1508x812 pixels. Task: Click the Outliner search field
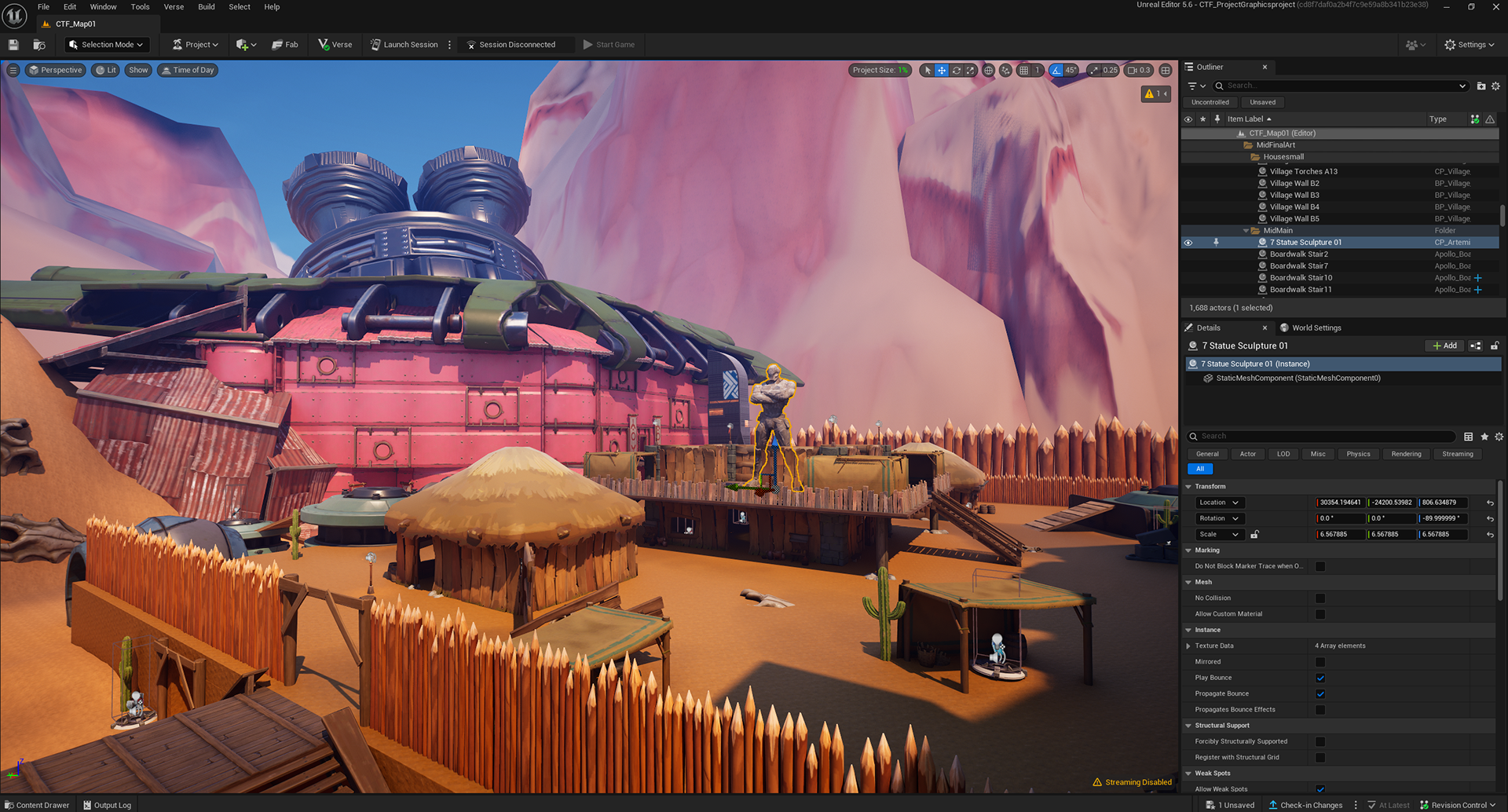point(1340,86)
